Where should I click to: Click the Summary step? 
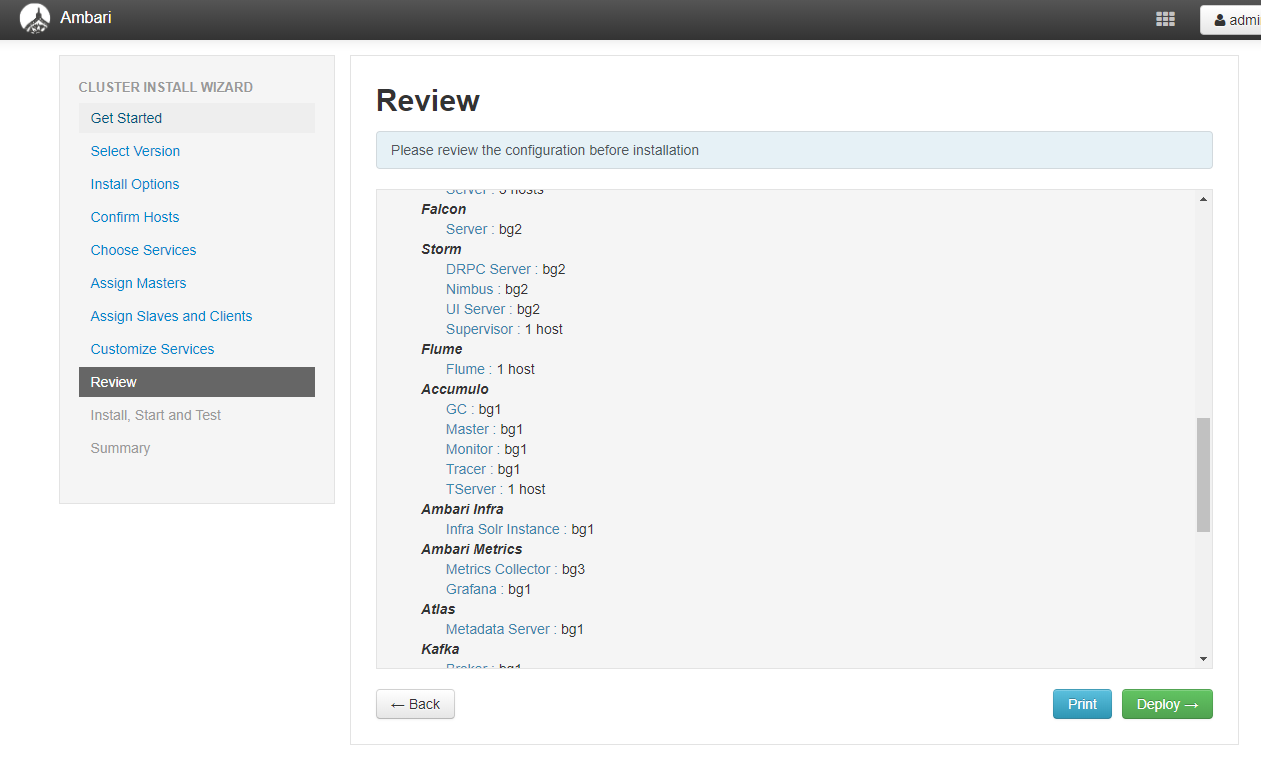coord(120,448)
